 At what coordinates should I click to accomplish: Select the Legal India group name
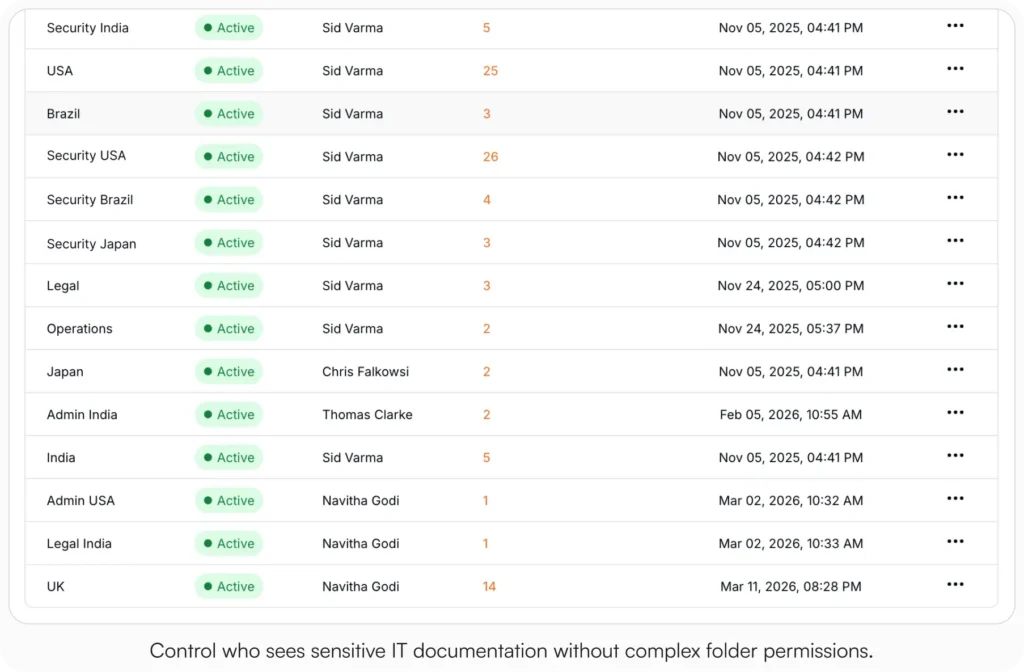pyautogui.click(x=79, y=544)
